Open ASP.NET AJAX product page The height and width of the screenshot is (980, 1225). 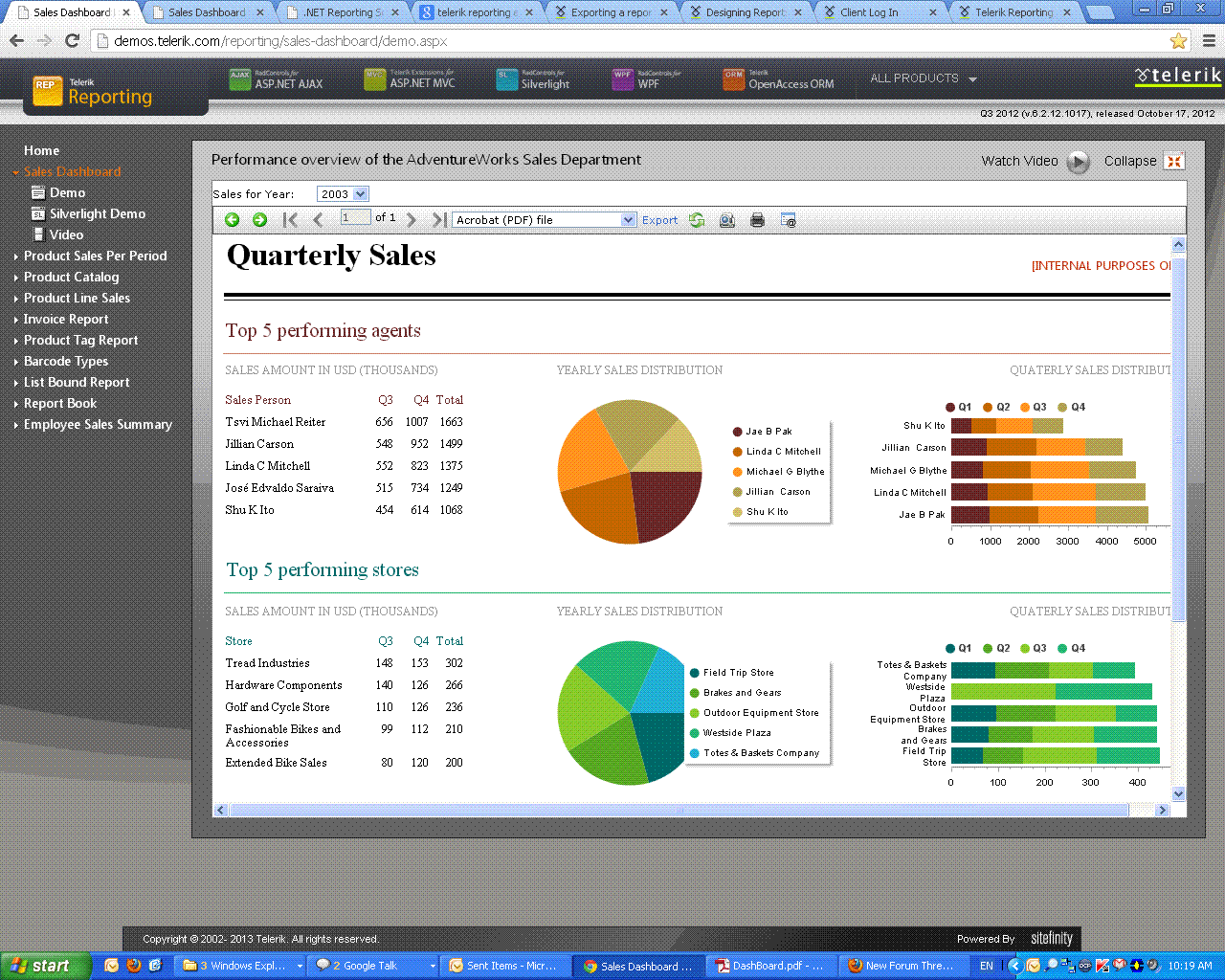(277, 80)
